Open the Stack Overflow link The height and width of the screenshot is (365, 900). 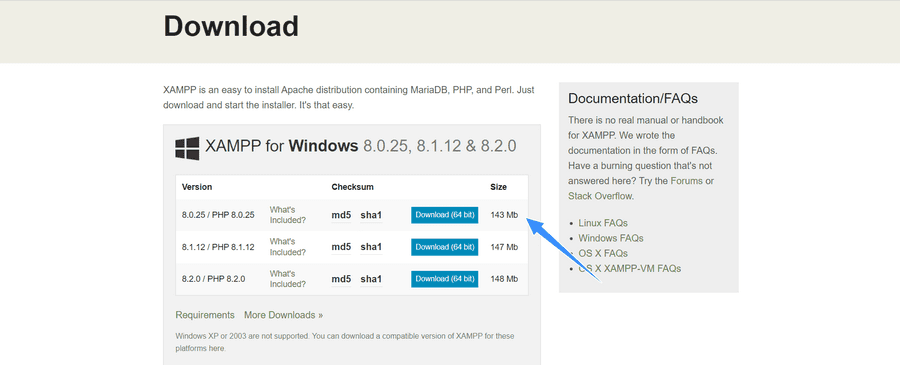tap(600, 196)
